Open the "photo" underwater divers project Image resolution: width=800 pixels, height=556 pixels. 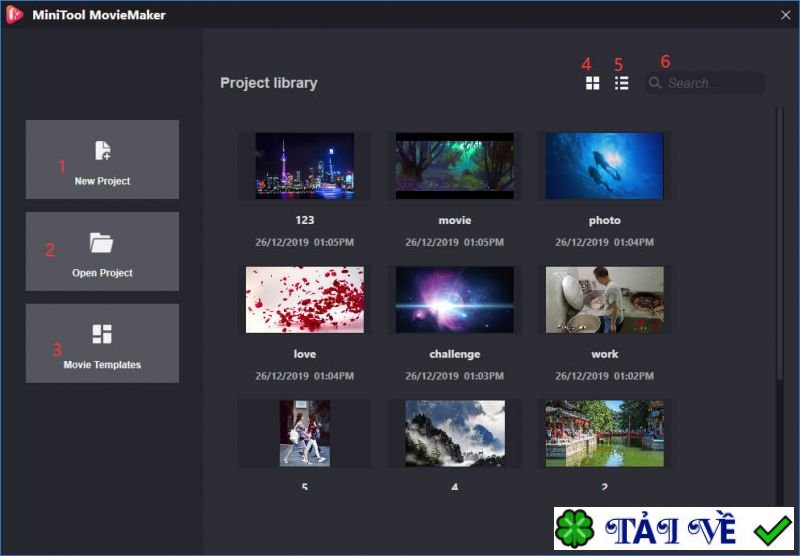(x=605, y=166)
